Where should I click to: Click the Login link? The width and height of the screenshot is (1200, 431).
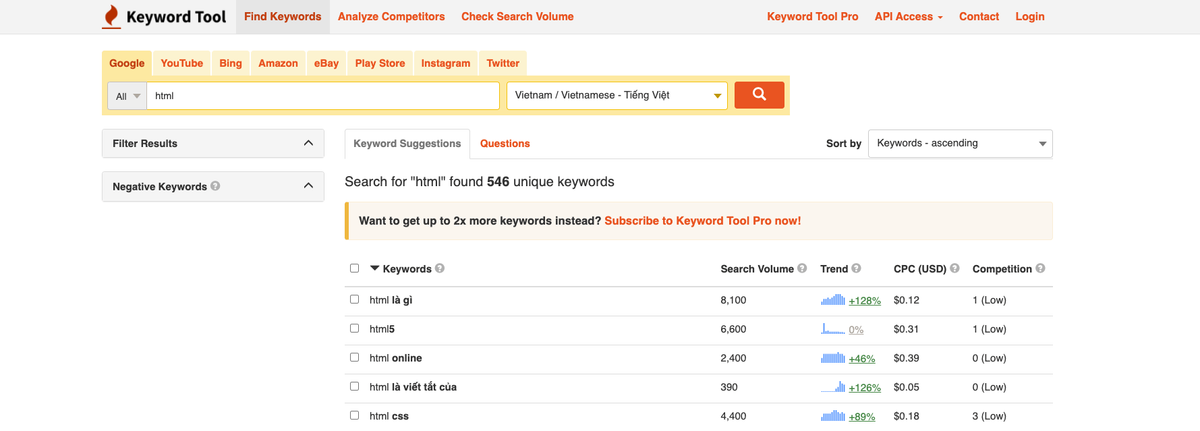(x=1029, y=17)
